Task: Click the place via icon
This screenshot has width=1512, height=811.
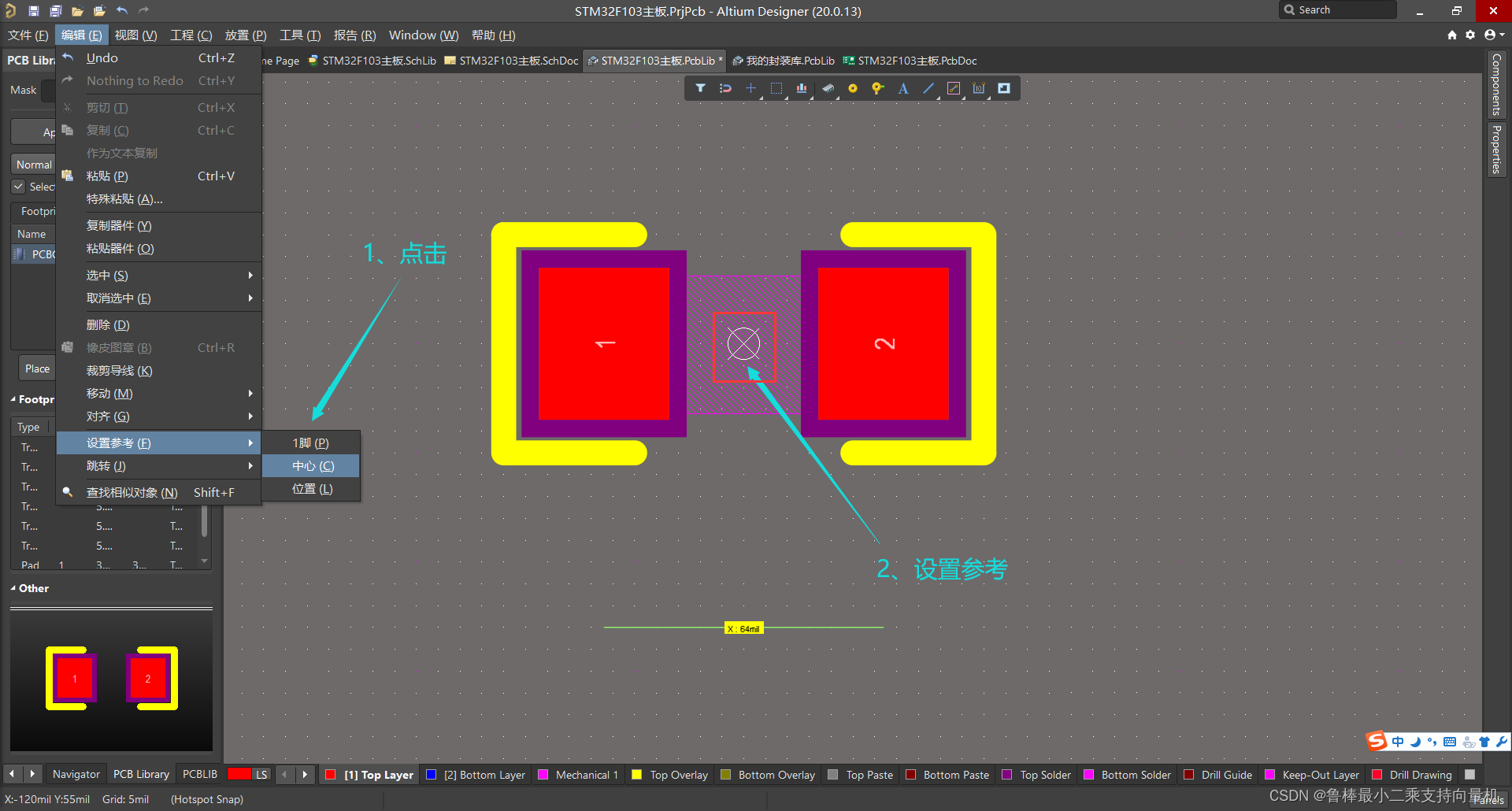Action: click(x=877, y=88)
